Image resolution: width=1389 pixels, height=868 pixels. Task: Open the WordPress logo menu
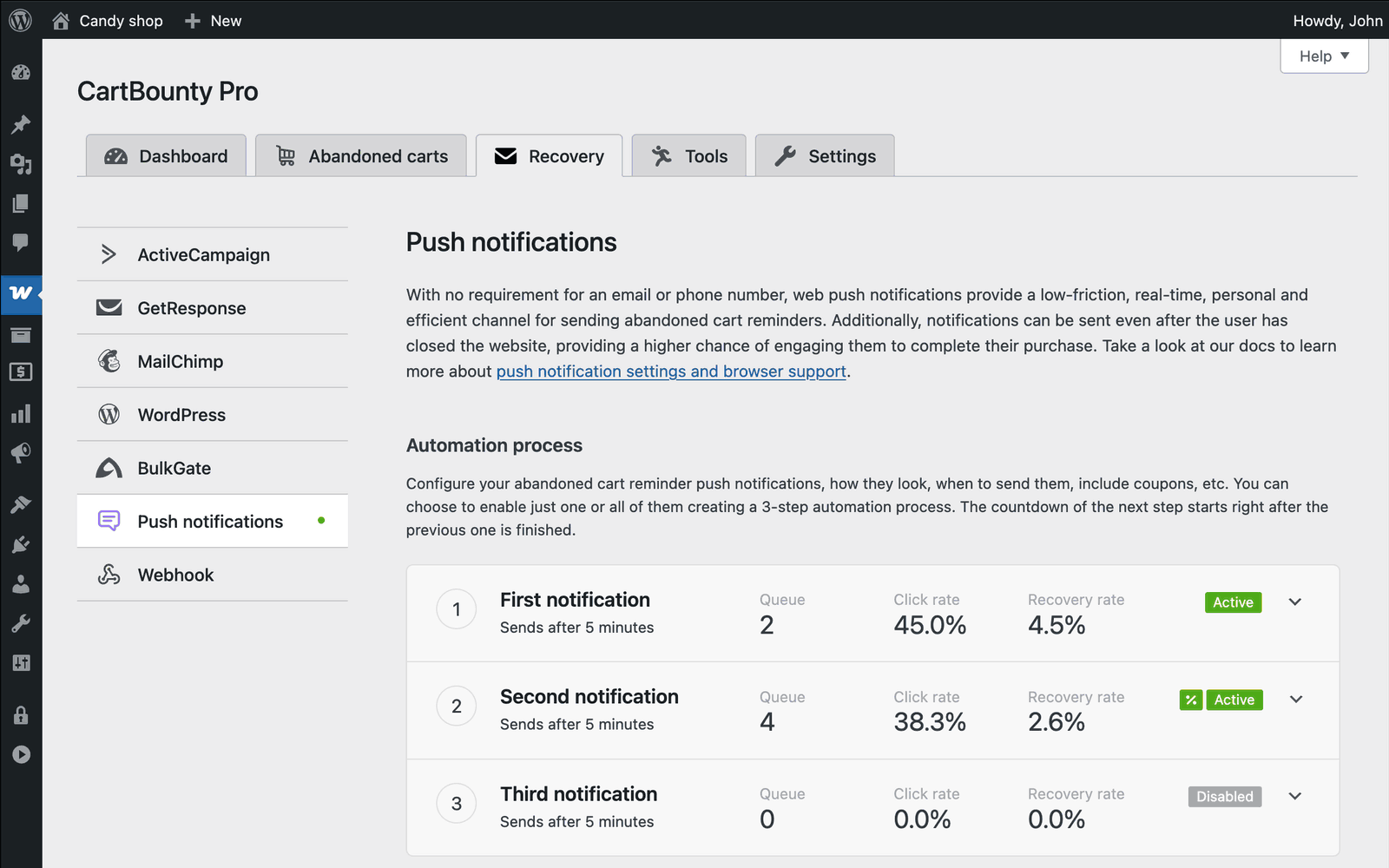click(21, 20)
